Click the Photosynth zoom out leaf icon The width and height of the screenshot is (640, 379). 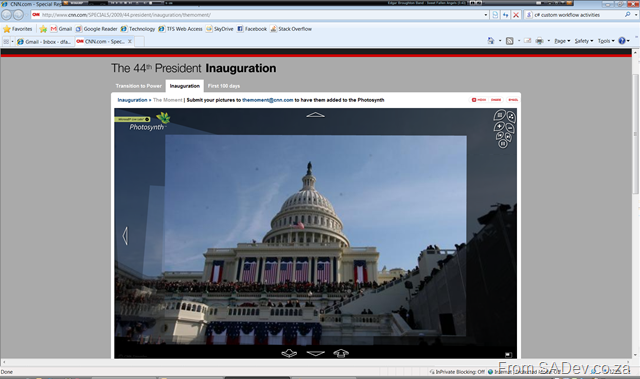510,128
